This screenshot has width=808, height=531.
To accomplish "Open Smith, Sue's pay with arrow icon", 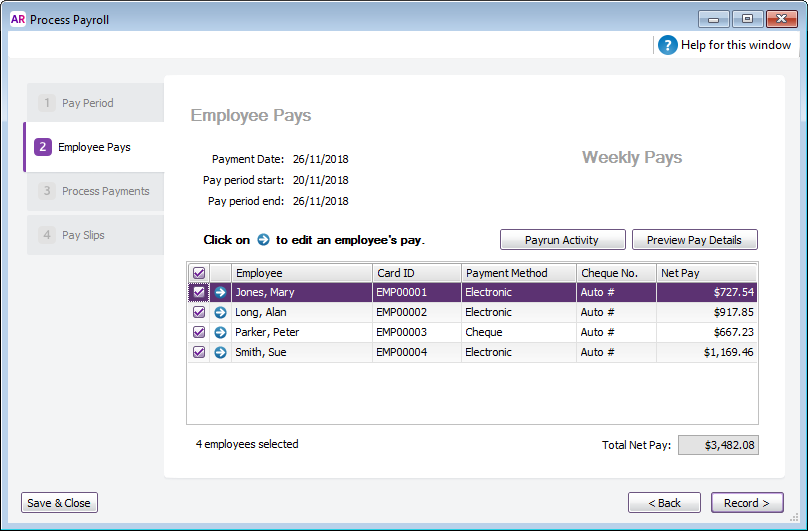I will tap(220, 352).
